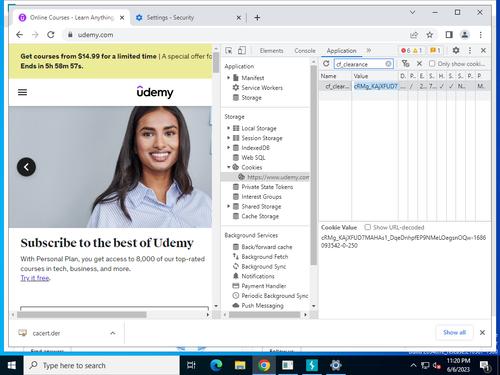Open the cacert.der downloaded file
The width and height of the screenshot is (500, 375).
(46, 333)
